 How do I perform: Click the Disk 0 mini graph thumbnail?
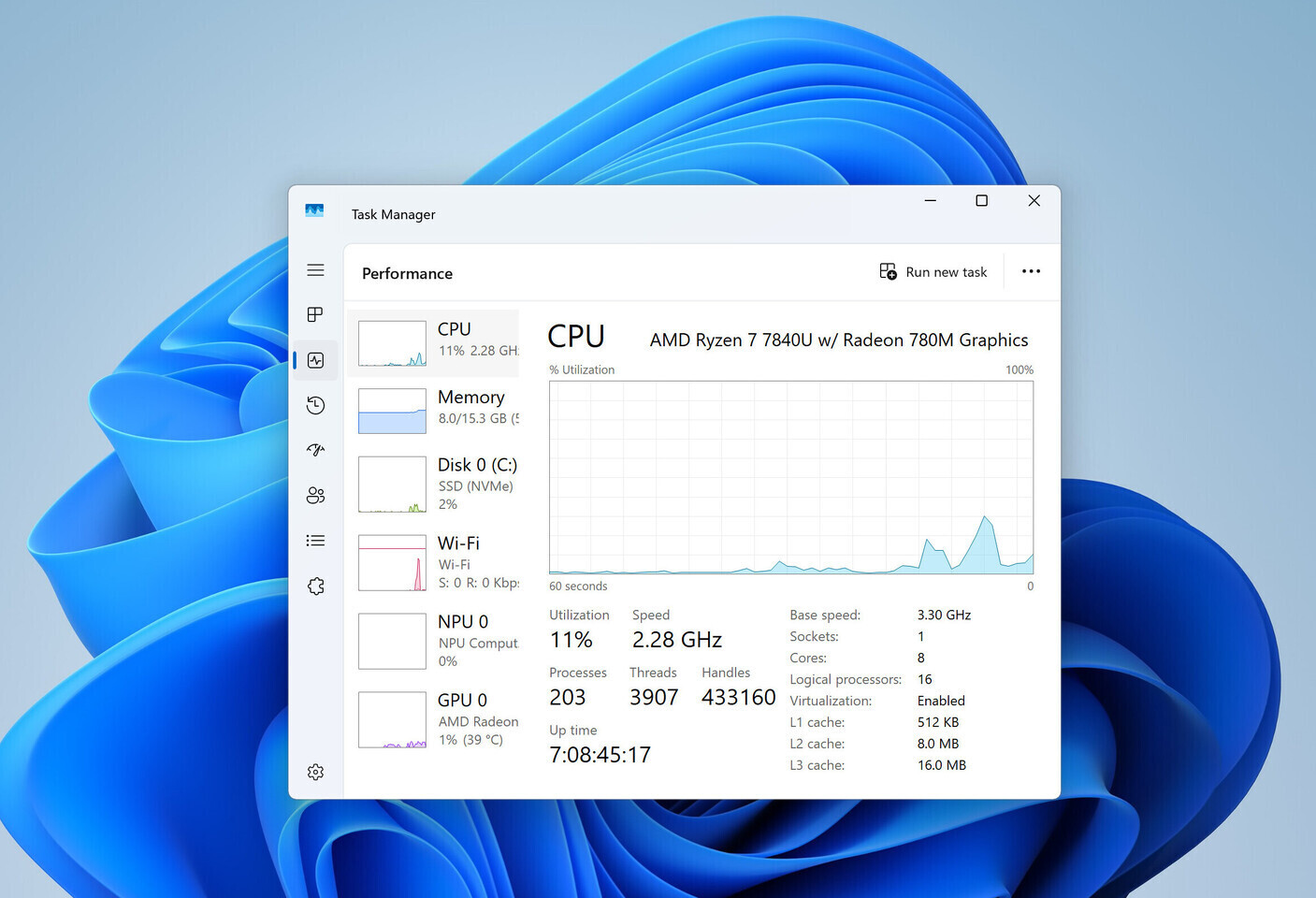[392, 484]
